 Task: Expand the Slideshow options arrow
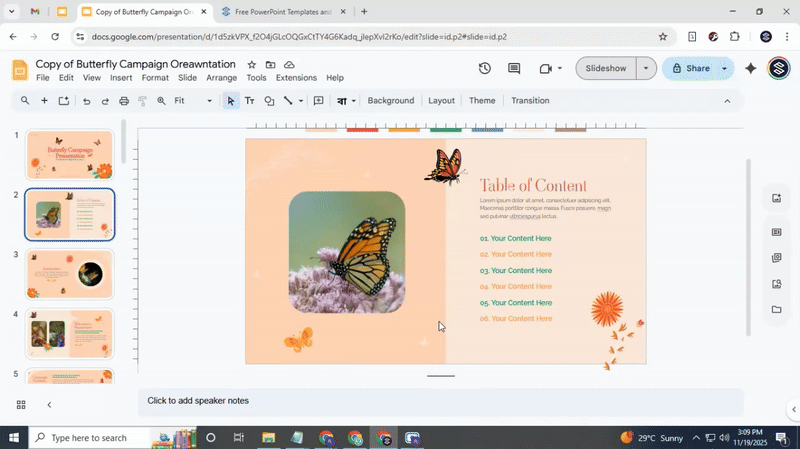[x=646, y=69]
